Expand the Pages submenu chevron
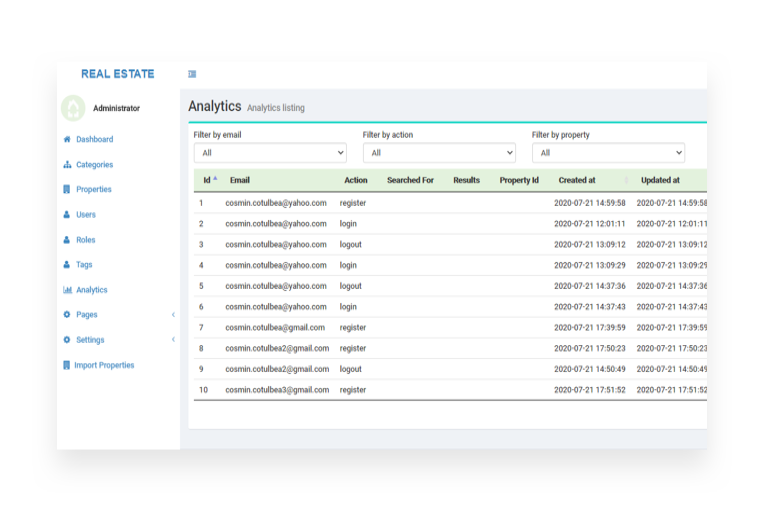Viewport: 764px width, 511px height. (x=173, y=315)
